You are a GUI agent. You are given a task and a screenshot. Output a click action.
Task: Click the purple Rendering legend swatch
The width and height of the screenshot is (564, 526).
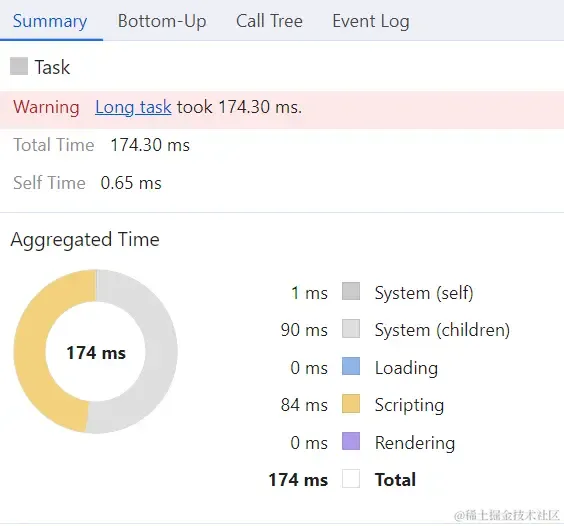click(351, 441)
